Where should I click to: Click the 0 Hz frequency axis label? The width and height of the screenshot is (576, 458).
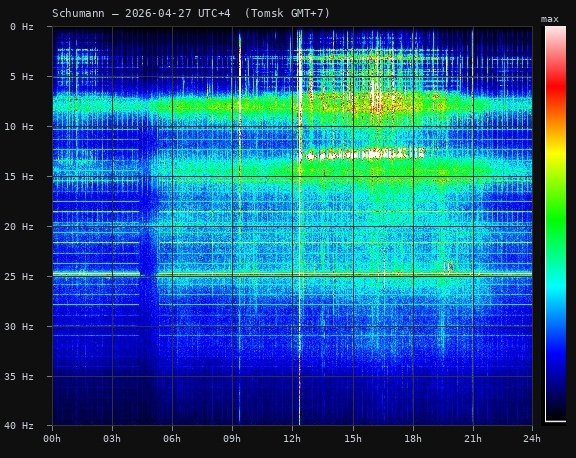click(22, 27)
